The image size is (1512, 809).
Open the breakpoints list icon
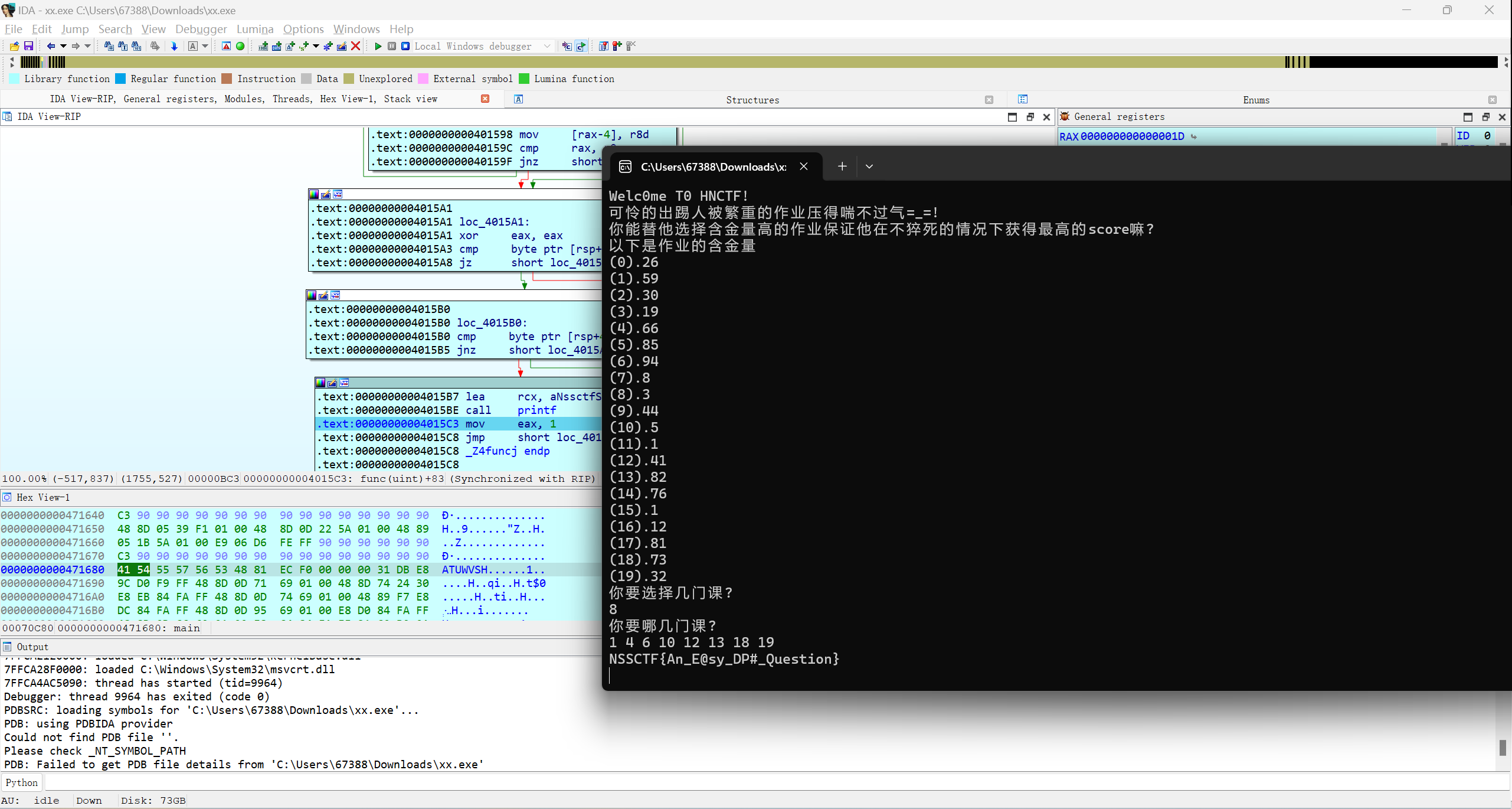click(603, 46)
